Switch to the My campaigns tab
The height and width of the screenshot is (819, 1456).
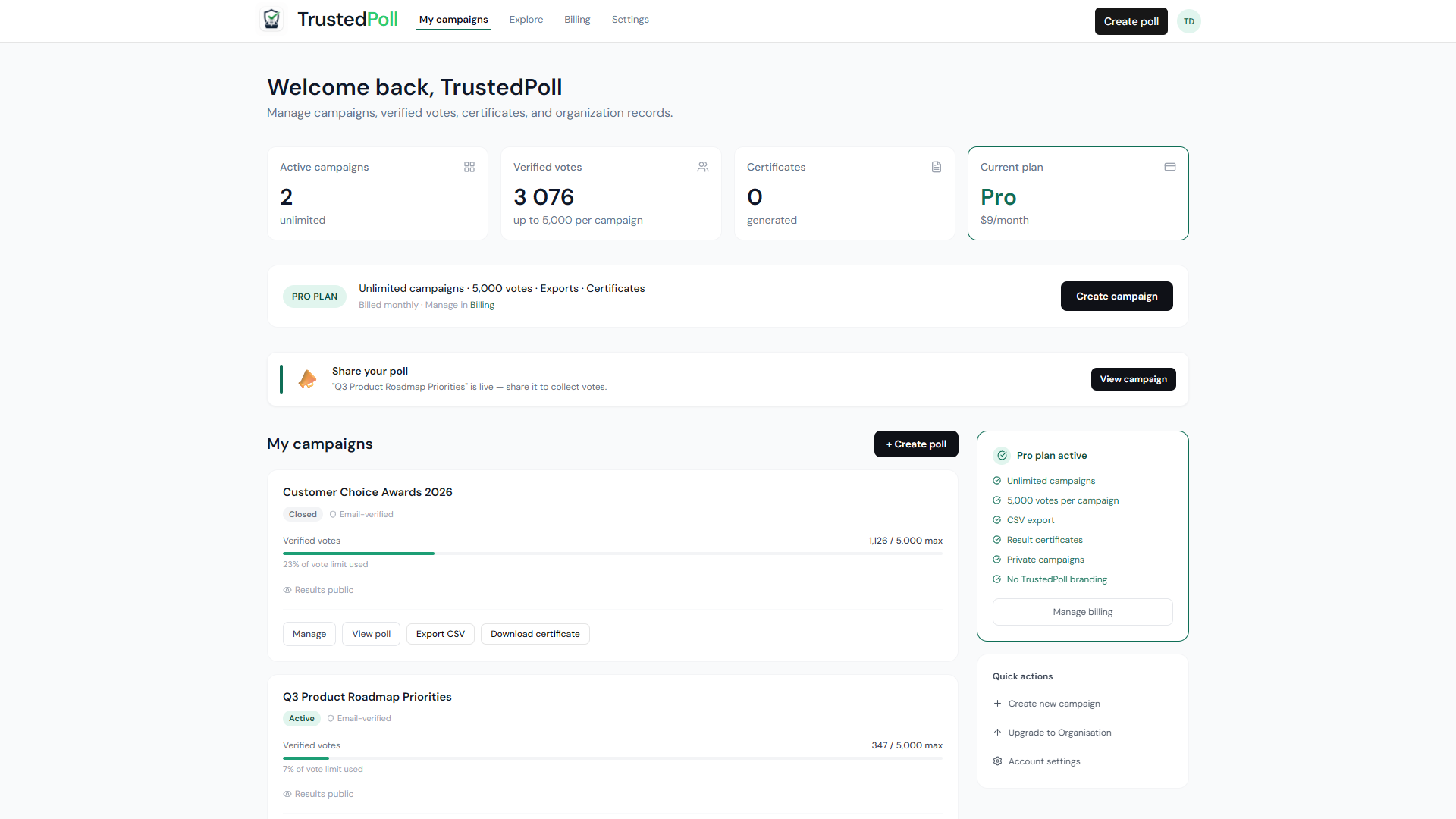[453, 20]
